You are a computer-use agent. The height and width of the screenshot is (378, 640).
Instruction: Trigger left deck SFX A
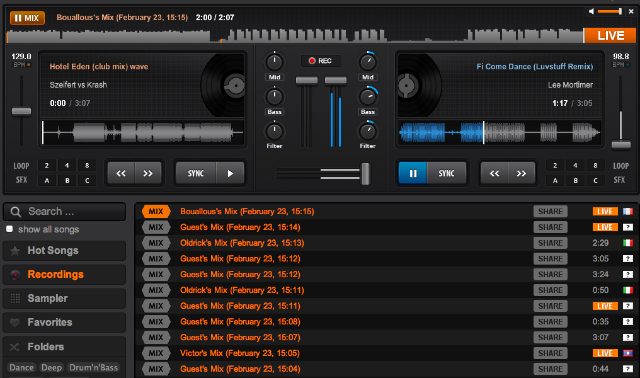(x=47, y=180)
